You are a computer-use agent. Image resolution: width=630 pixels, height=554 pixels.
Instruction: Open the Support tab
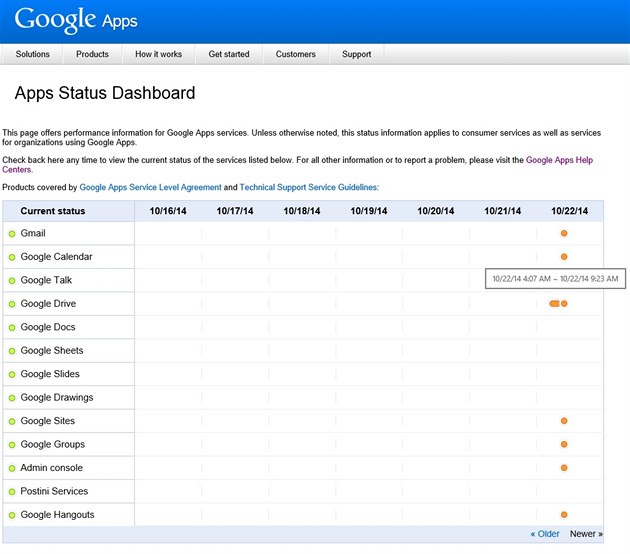pos(356,54)
